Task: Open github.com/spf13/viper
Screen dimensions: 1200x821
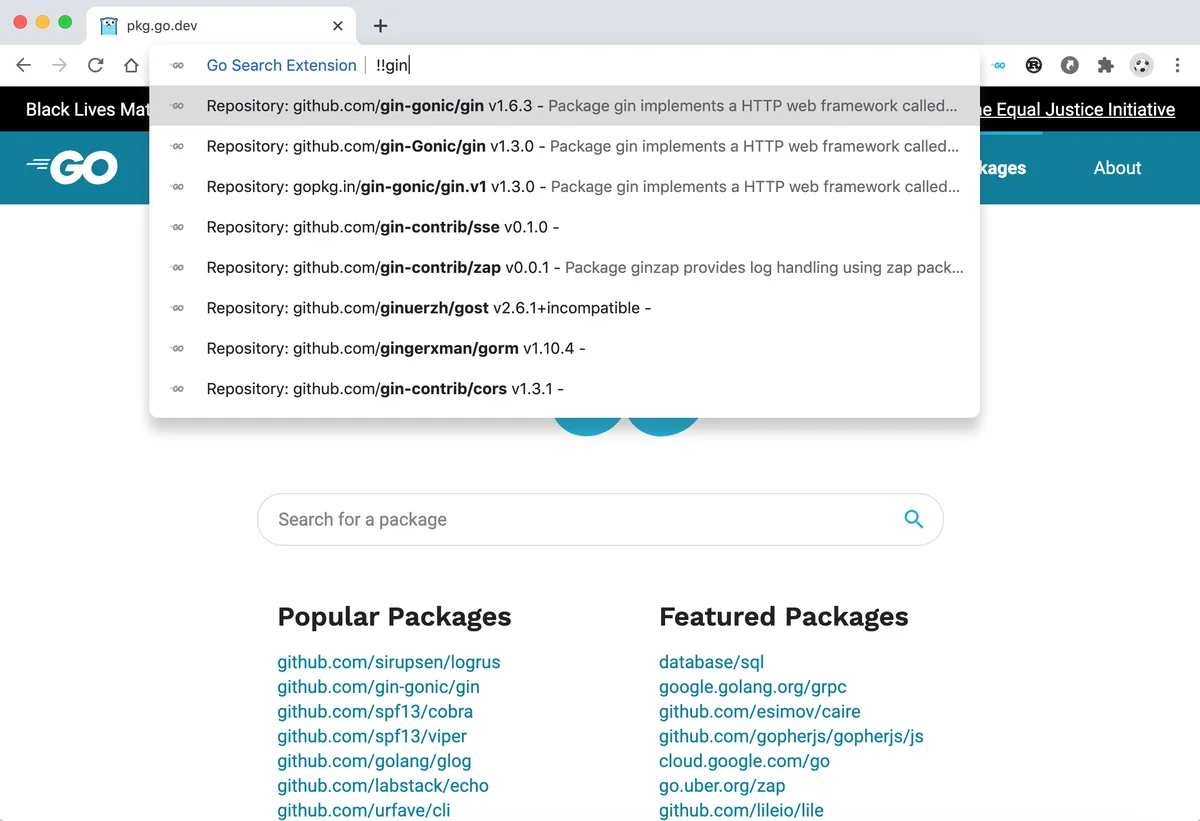Action: point(372,737)
